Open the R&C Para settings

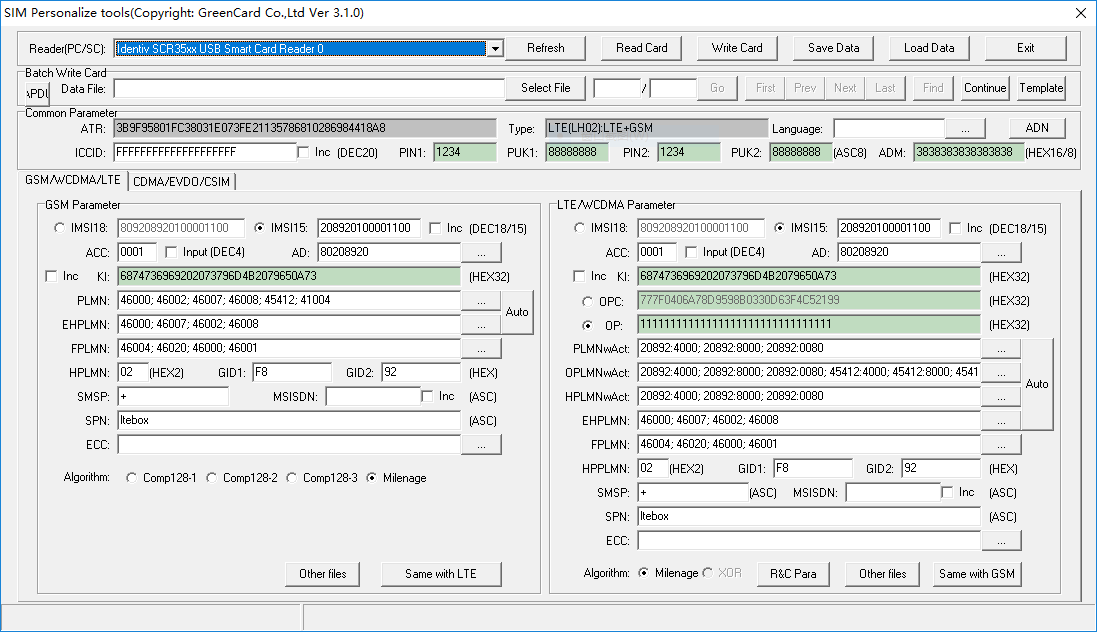[793, 574]
